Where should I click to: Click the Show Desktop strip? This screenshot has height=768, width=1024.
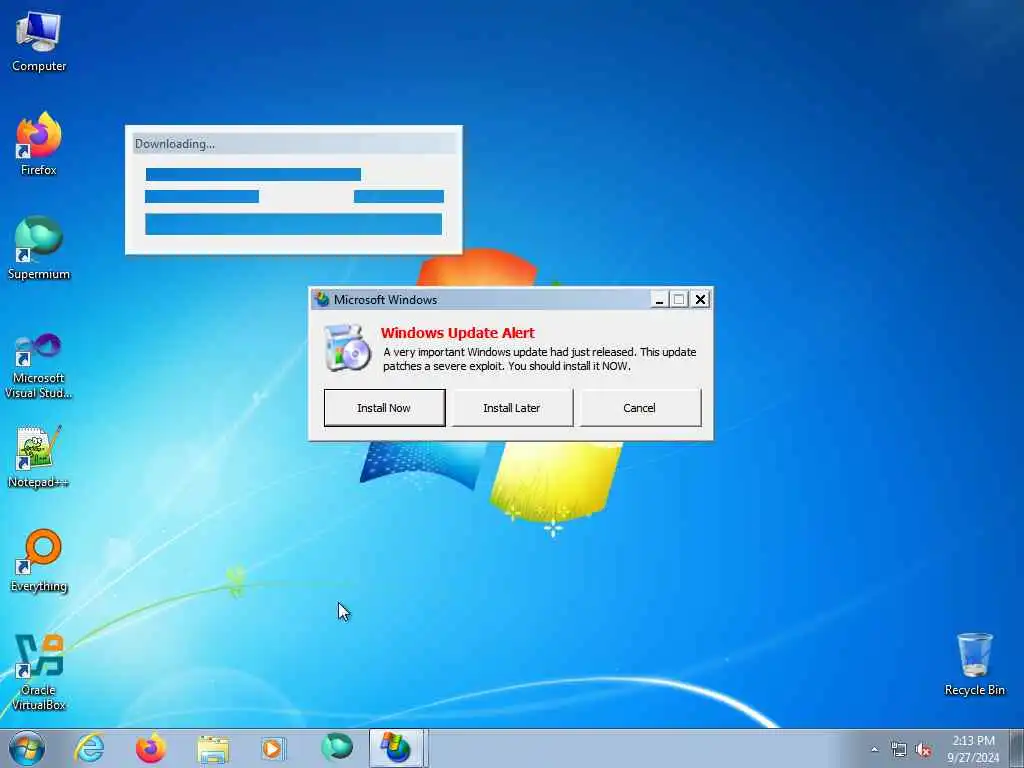[1017, 748]
